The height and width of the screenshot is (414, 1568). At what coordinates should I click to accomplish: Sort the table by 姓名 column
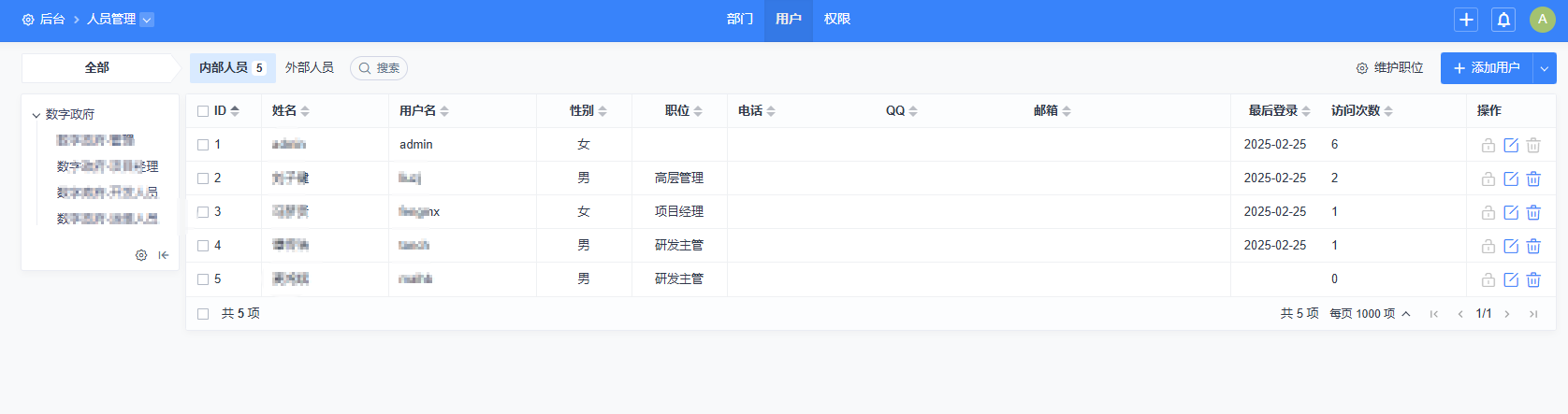point(290,111)
